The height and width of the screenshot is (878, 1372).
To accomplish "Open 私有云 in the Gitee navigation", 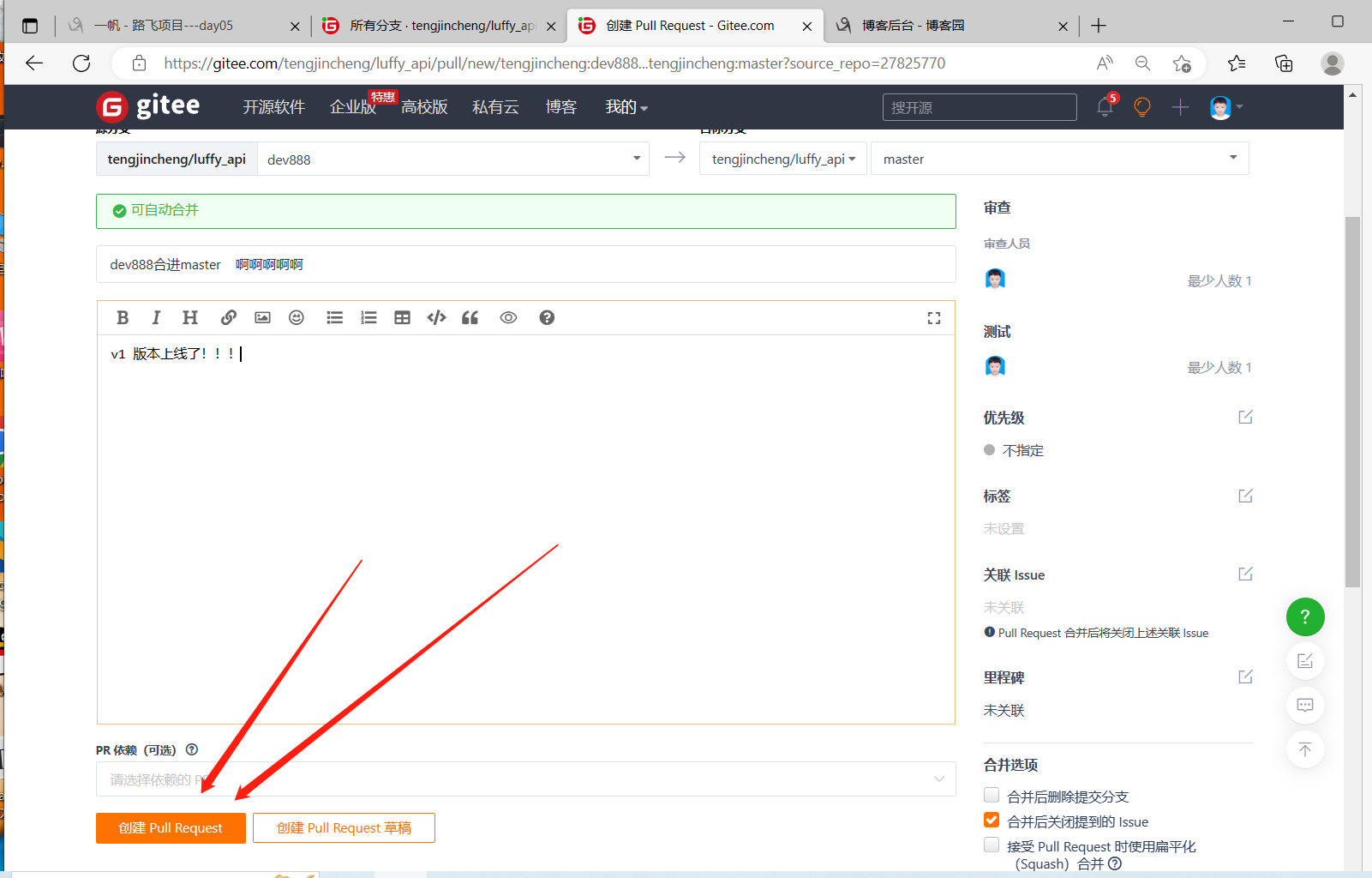I will 495,107.
